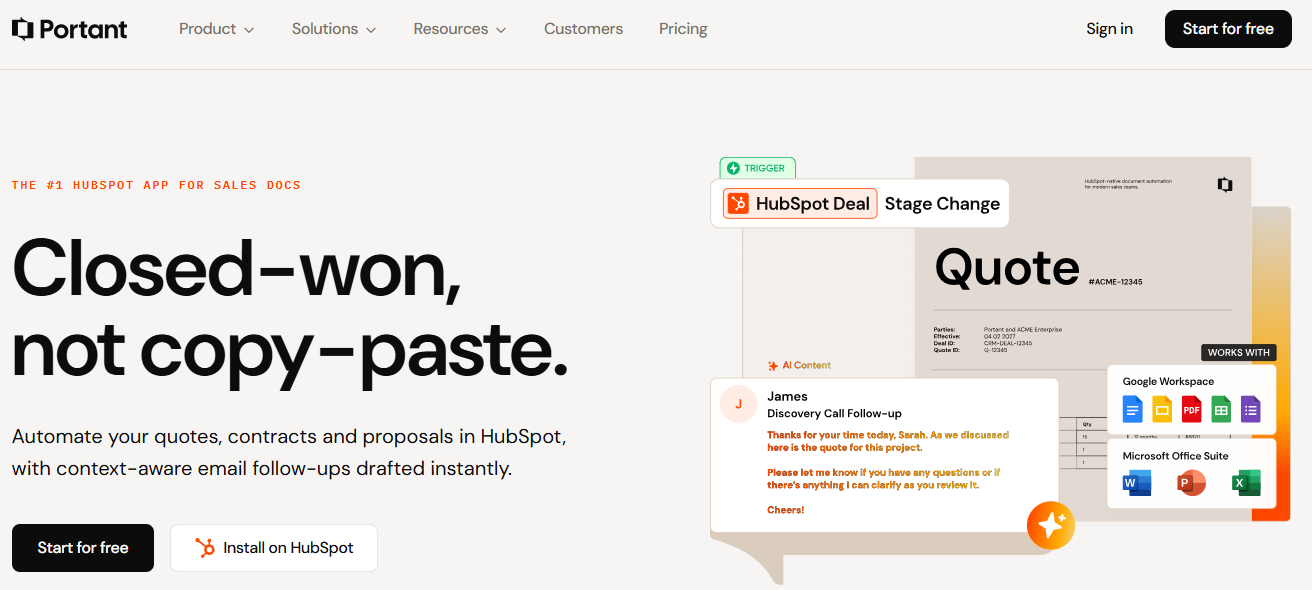Click the Google Forms icon
Viewport: 1312px width, 590px height.
1250,409
